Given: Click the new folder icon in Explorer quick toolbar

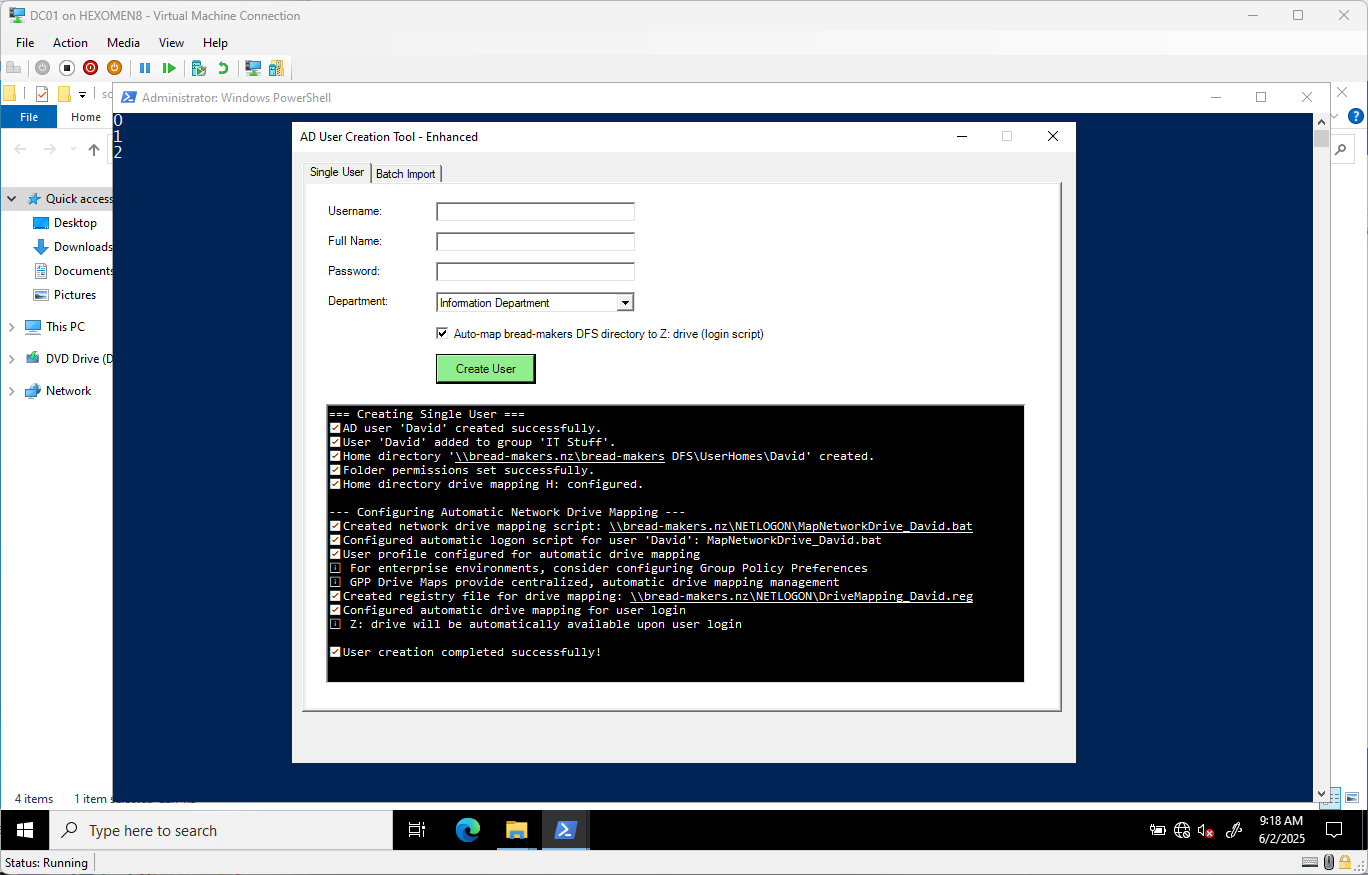Looking at the screenshot, I should [x=64, y=94].
